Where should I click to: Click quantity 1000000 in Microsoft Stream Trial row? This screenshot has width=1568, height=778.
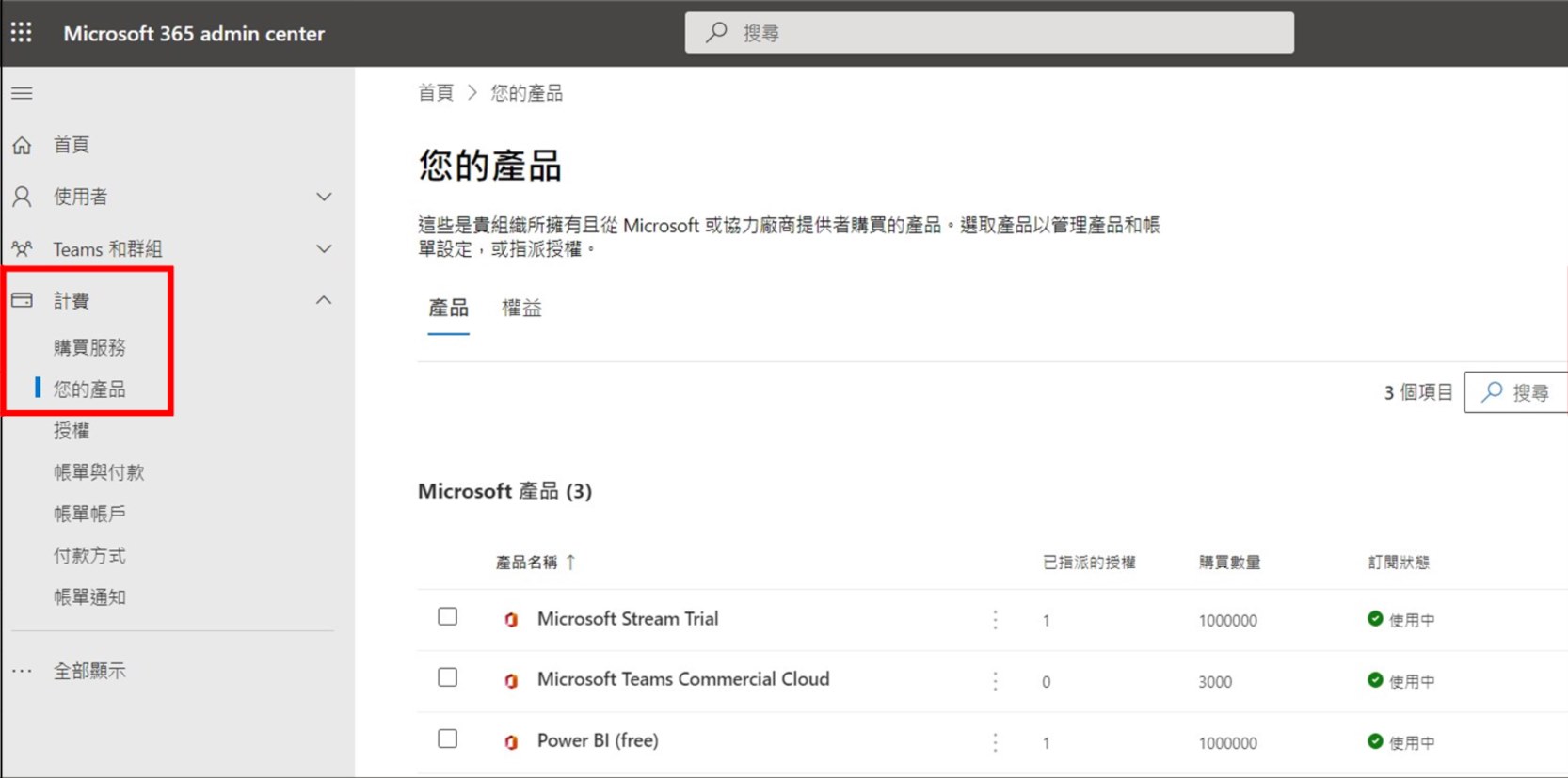pyautogui.click(x=1228, y=621)
